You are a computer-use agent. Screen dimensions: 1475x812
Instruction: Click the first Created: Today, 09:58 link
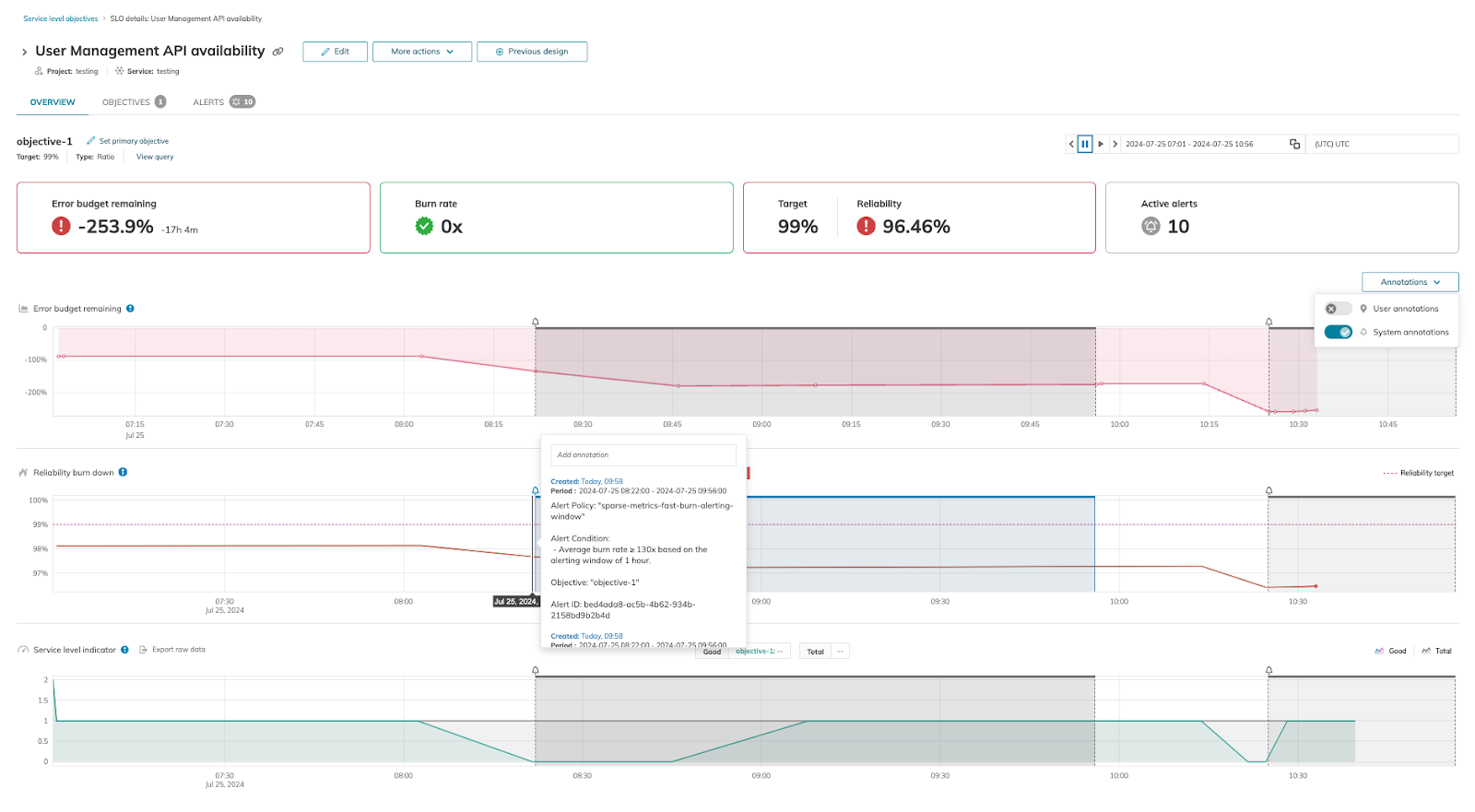tap(586, 481)
